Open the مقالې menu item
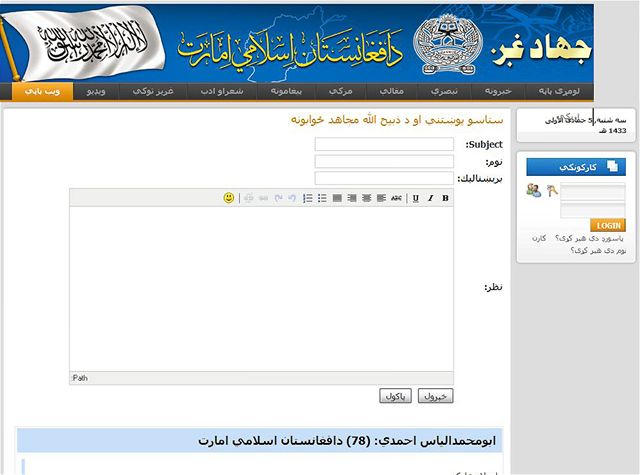The height and width of the screenshot is (475, 640). click(392, 91)
